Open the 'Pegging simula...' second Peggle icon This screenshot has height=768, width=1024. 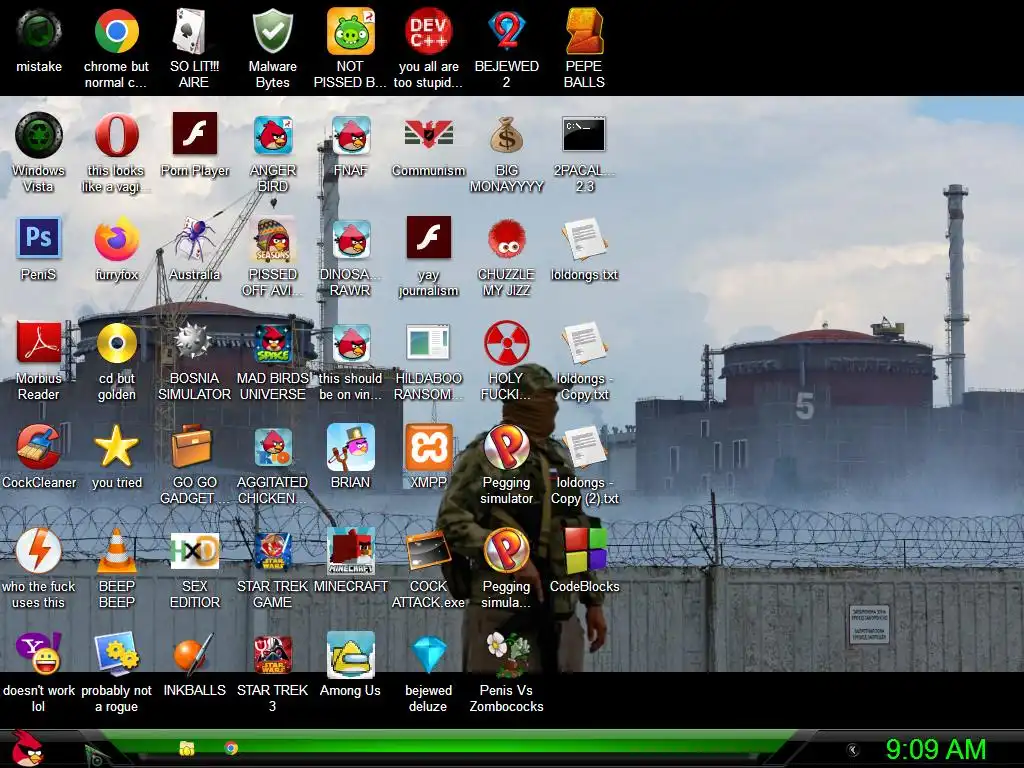[x=506, y=551]
